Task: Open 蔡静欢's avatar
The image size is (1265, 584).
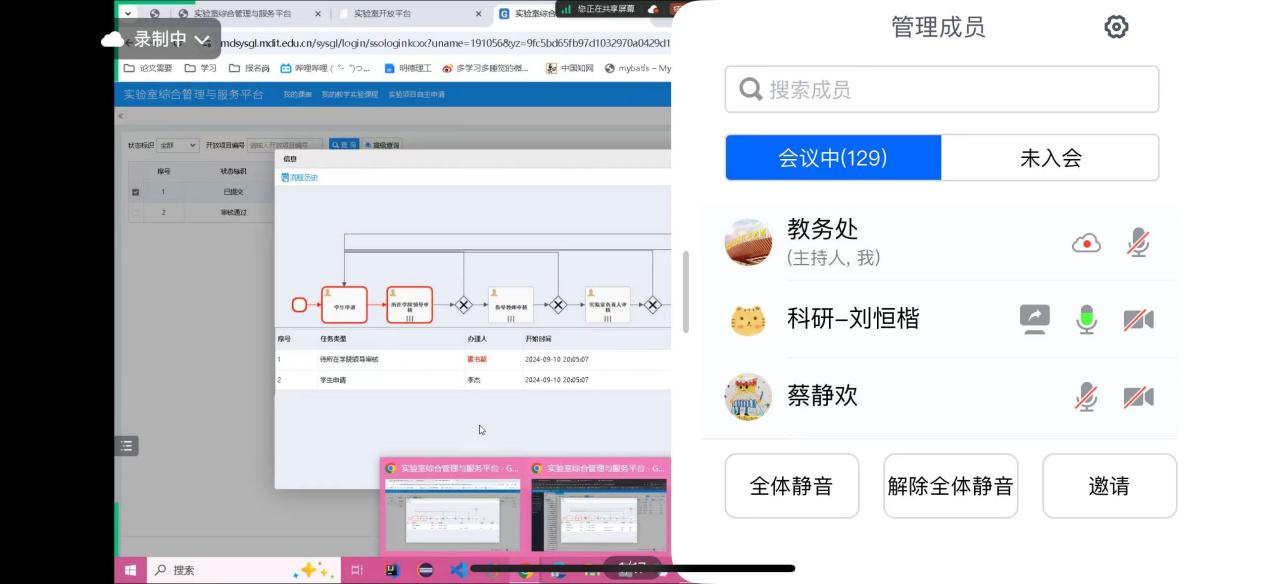Action: 748,397
